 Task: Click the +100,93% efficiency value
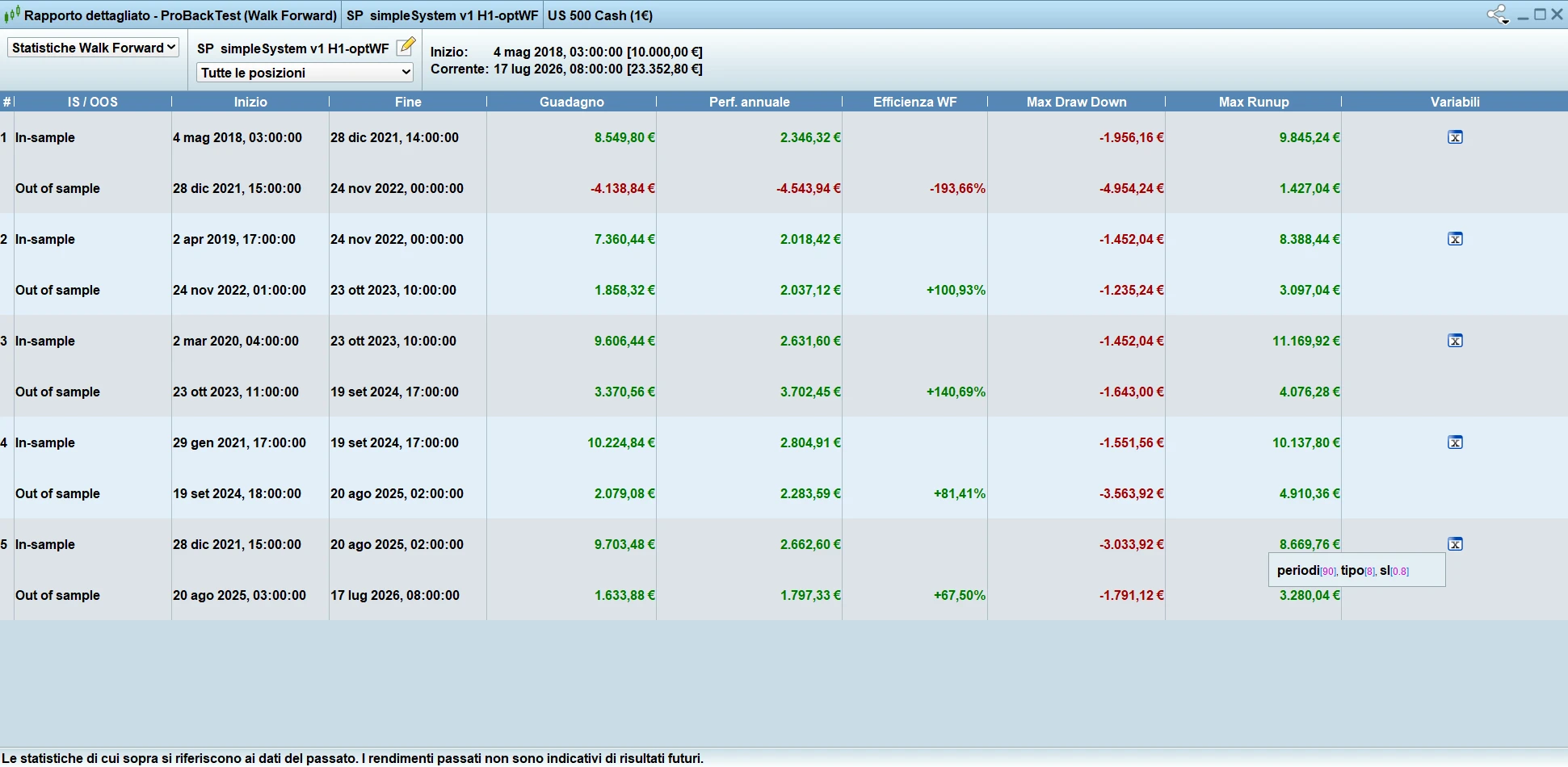pos(956,290)
